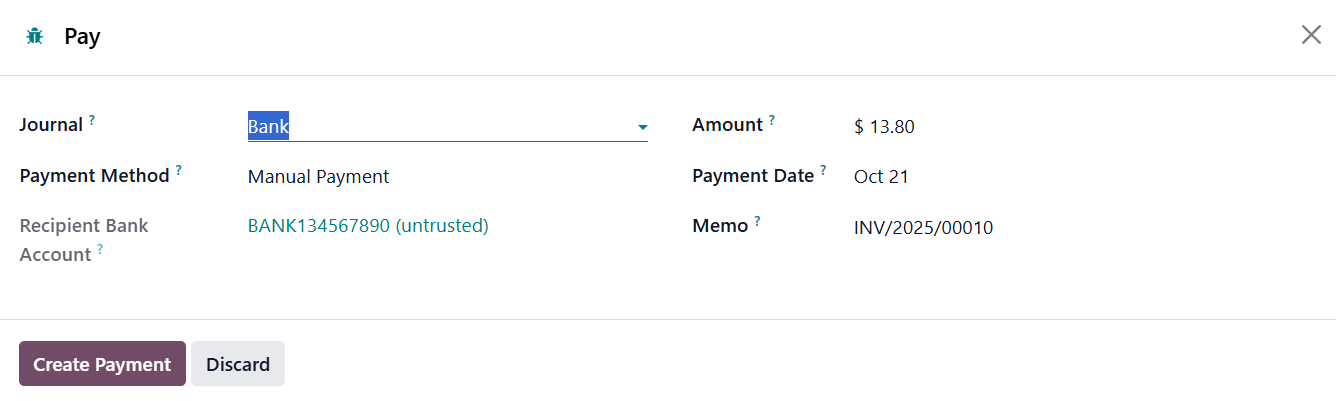Image resolution: width=1336 pixels, height=401 pixels.
Task: Show the Amount help question mark tooltip
Action: click(x=772, y=119)
